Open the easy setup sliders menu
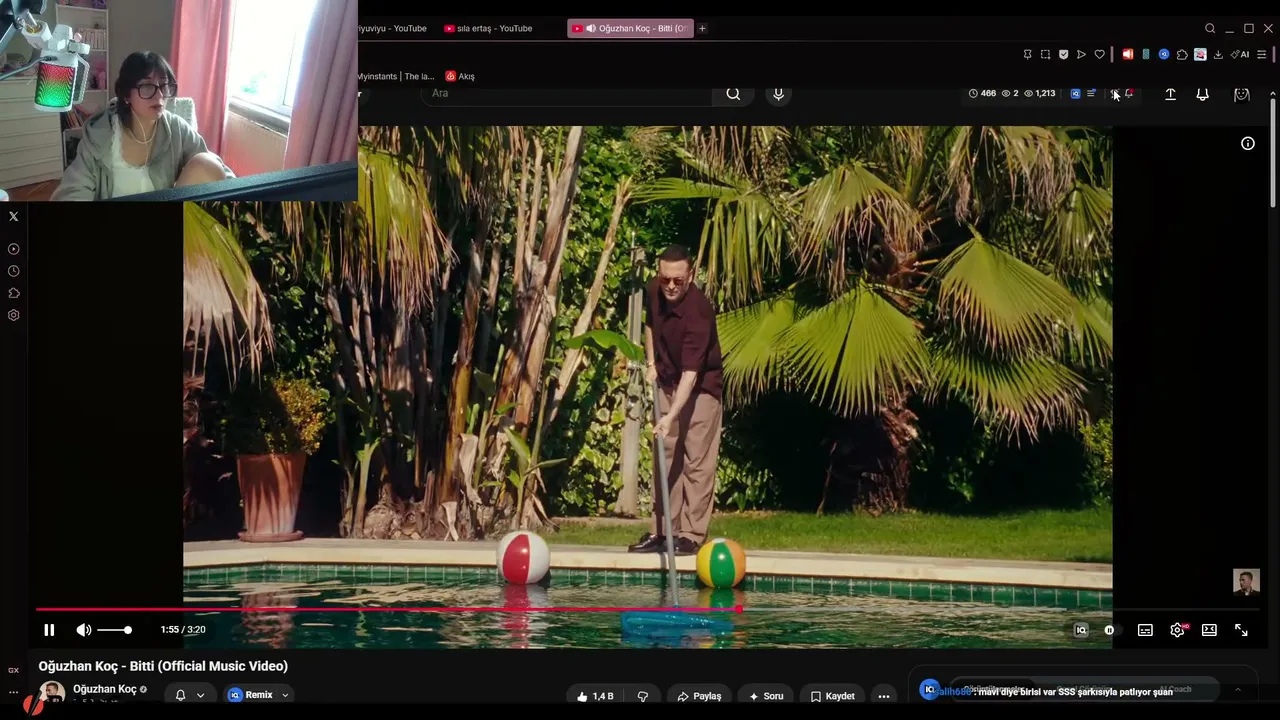The width and height of the screenshot is (1280, 720). pos(1262,54)
